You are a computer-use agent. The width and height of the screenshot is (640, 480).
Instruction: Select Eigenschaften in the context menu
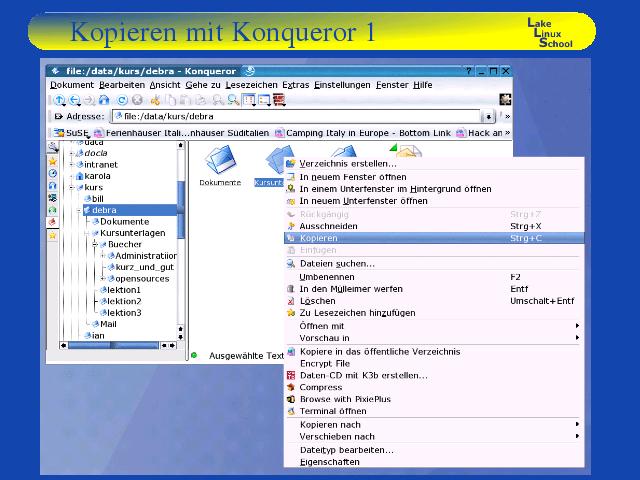tap(434, 462)
